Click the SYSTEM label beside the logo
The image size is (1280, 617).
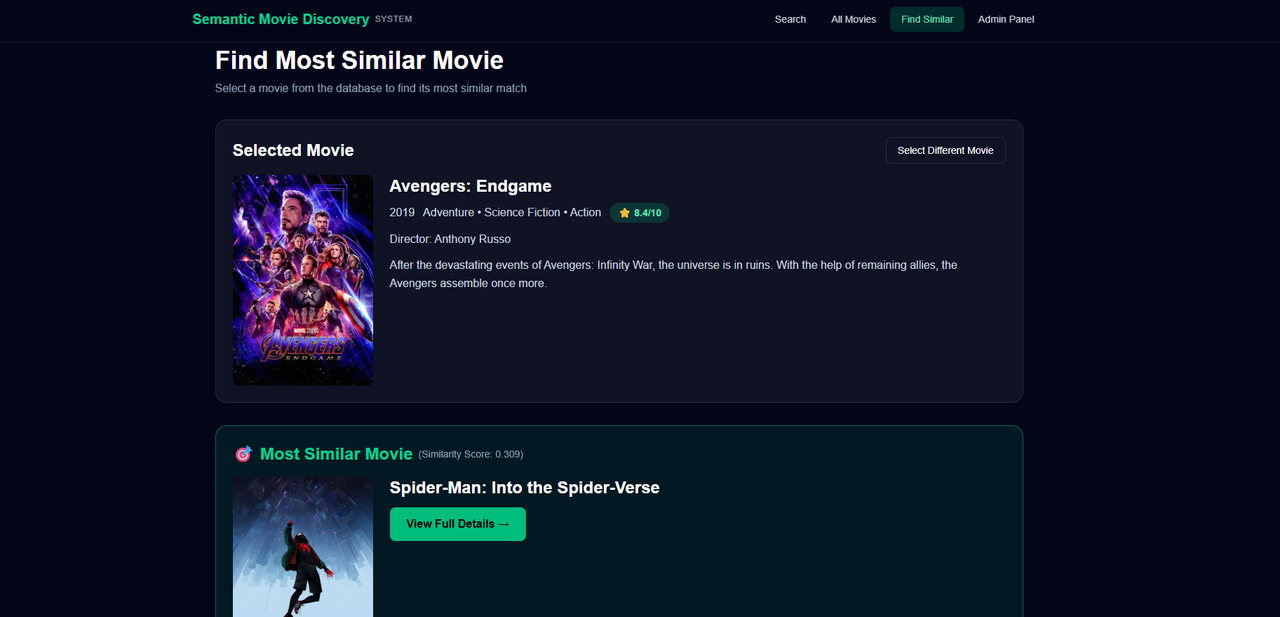click(393, 19)
